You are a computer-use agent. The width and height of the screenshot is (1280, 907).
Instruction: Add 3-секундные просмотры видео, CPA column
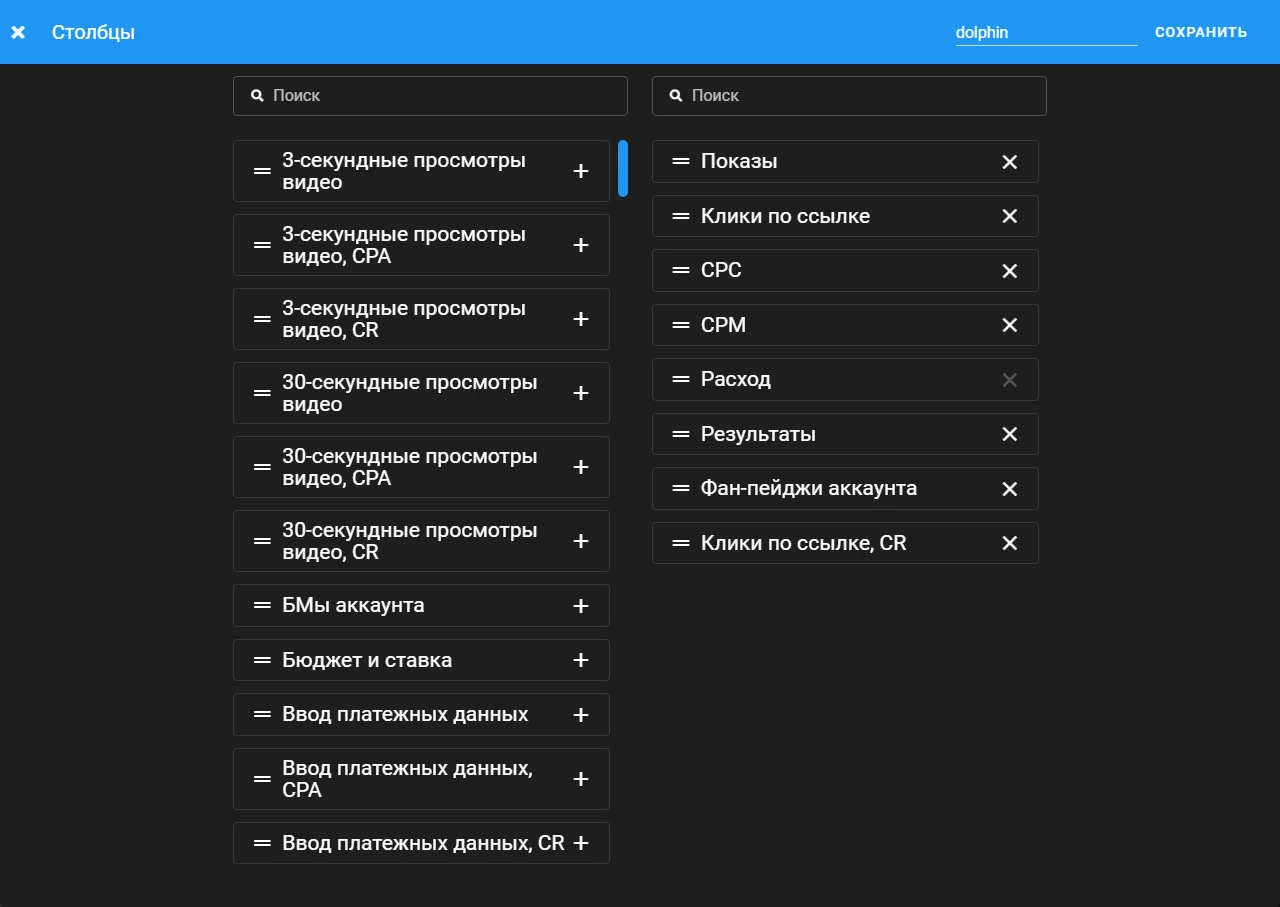(x=581, y=245)
